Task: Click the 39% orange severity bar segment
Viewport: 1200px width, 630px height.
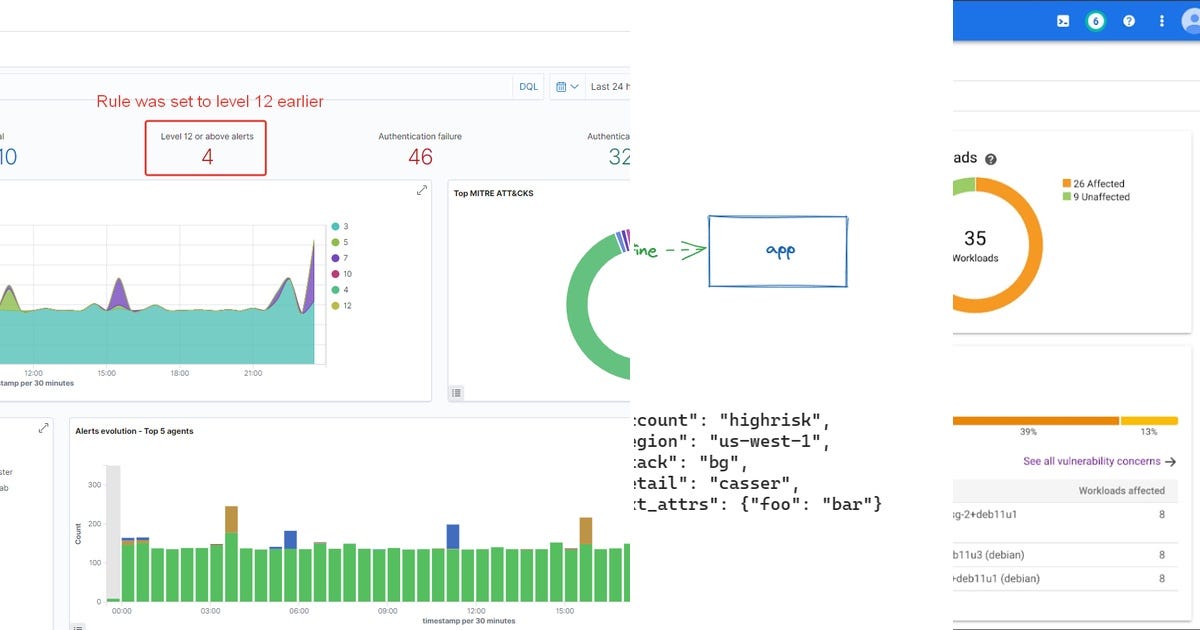Action: (1036, 421)
